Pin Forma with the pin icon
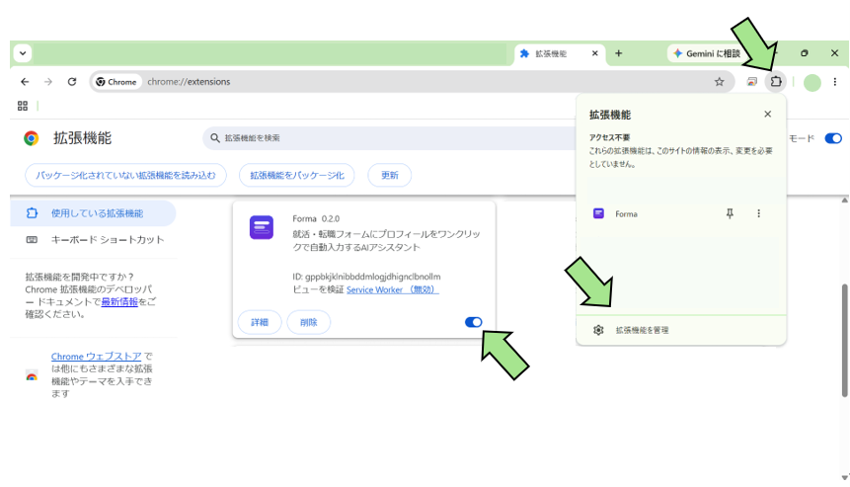Image resolution: width=850 pixels, height=487 pixels. (730, 214)
